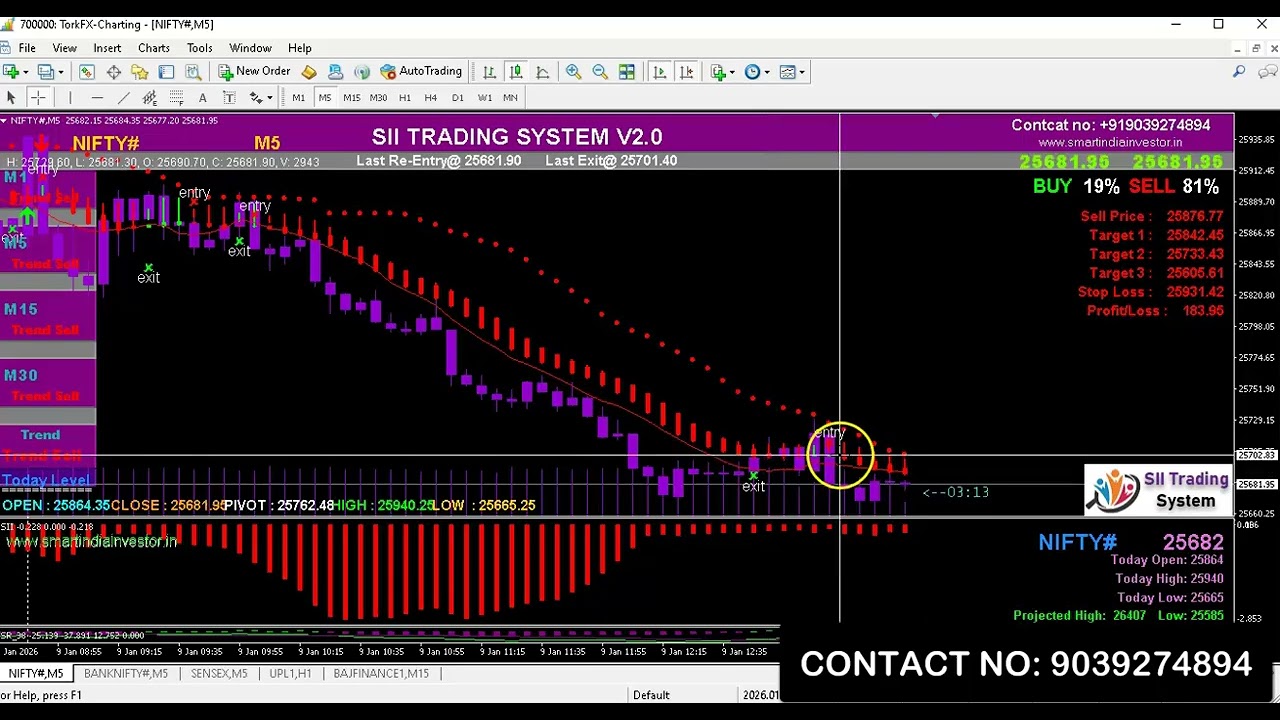Expand the Indicators dropdown arrow
The height and width of the screenshot is (720, 1280).
pyautogui.click(x=732, y=72)
